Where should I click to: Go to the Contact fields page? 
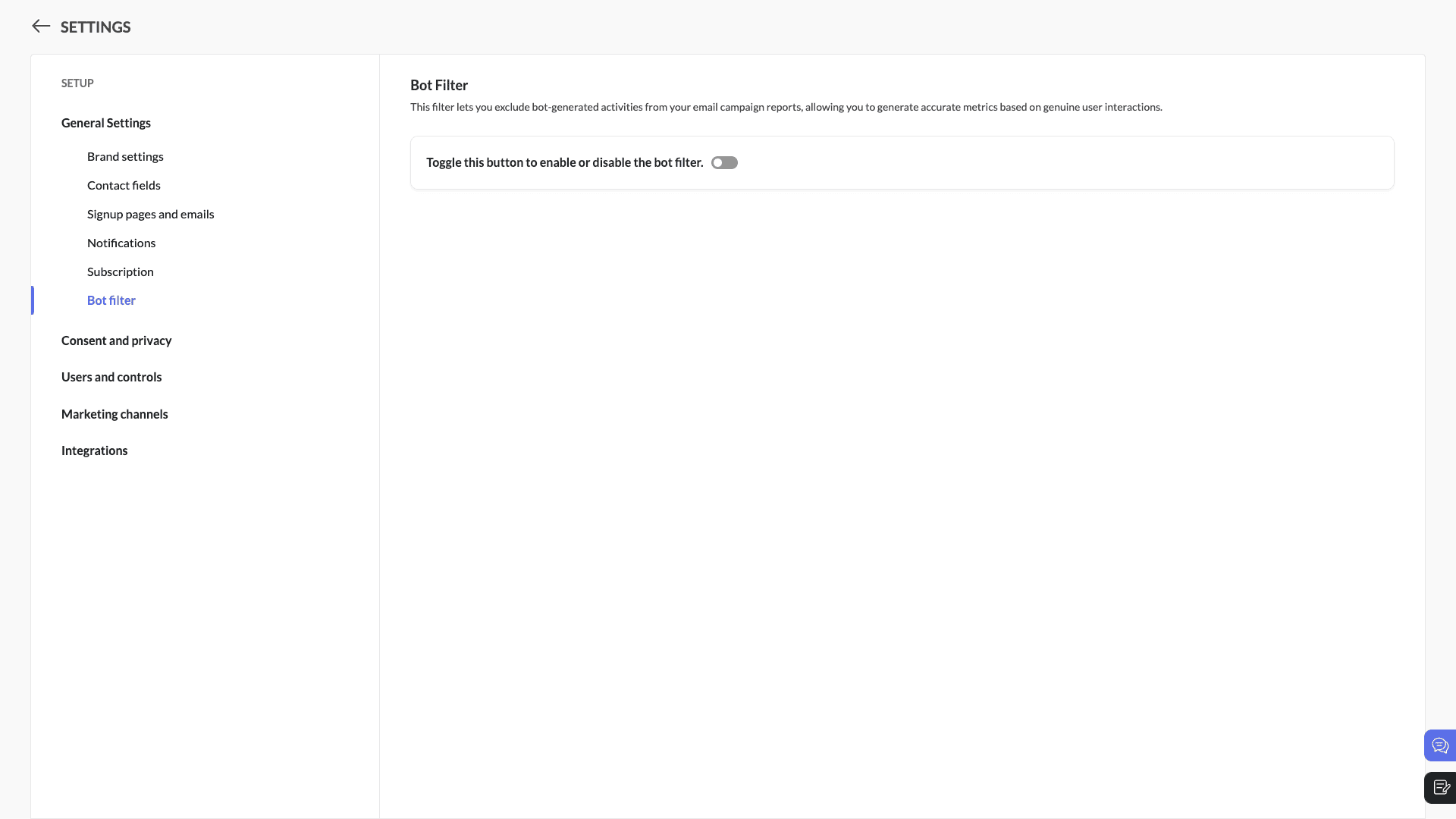click(124, 185)
